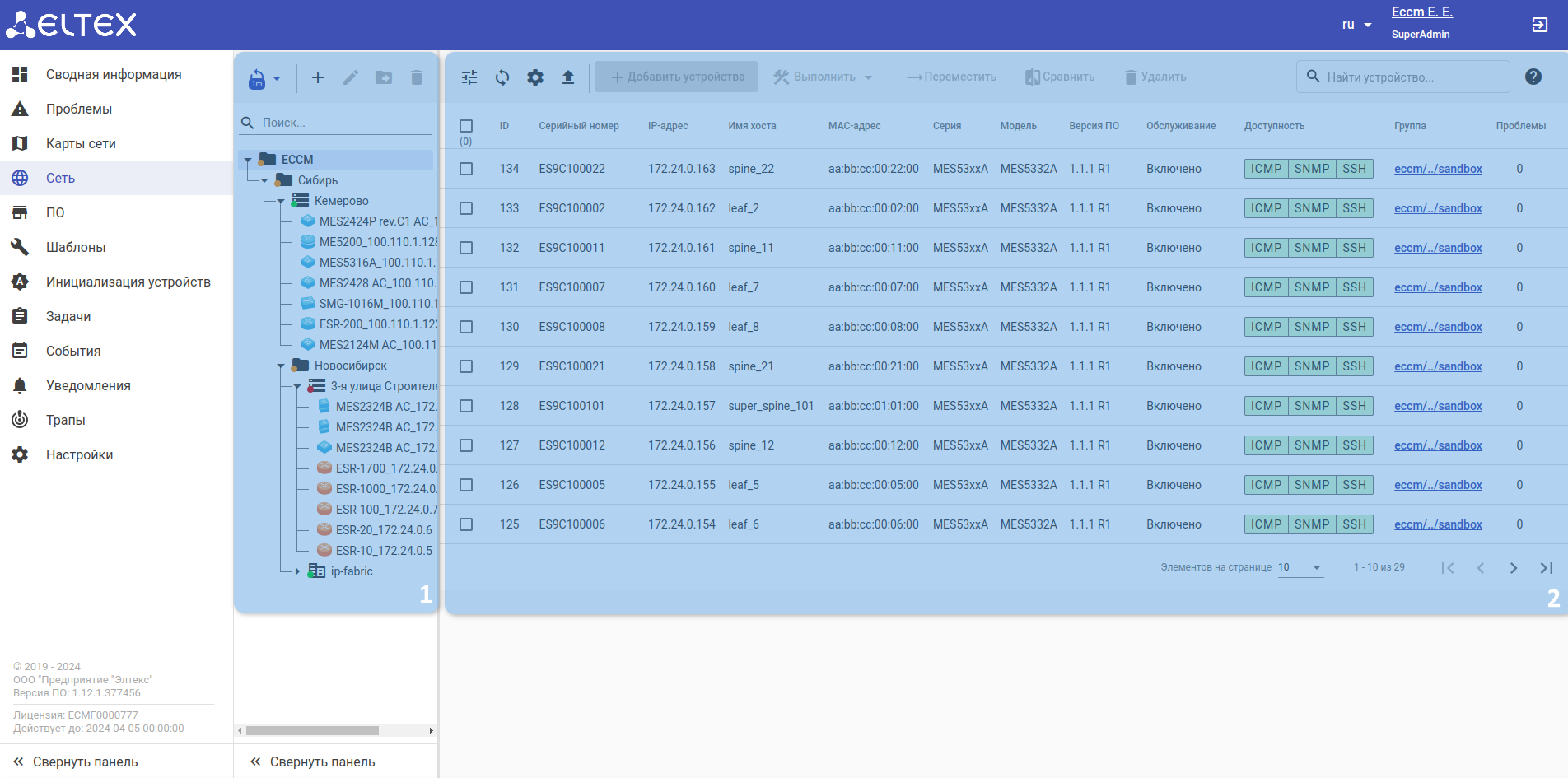The width and height of the screenshot is (1568, 778).
Task: Open the language dropdown ru
Action: pos(1356,25)
